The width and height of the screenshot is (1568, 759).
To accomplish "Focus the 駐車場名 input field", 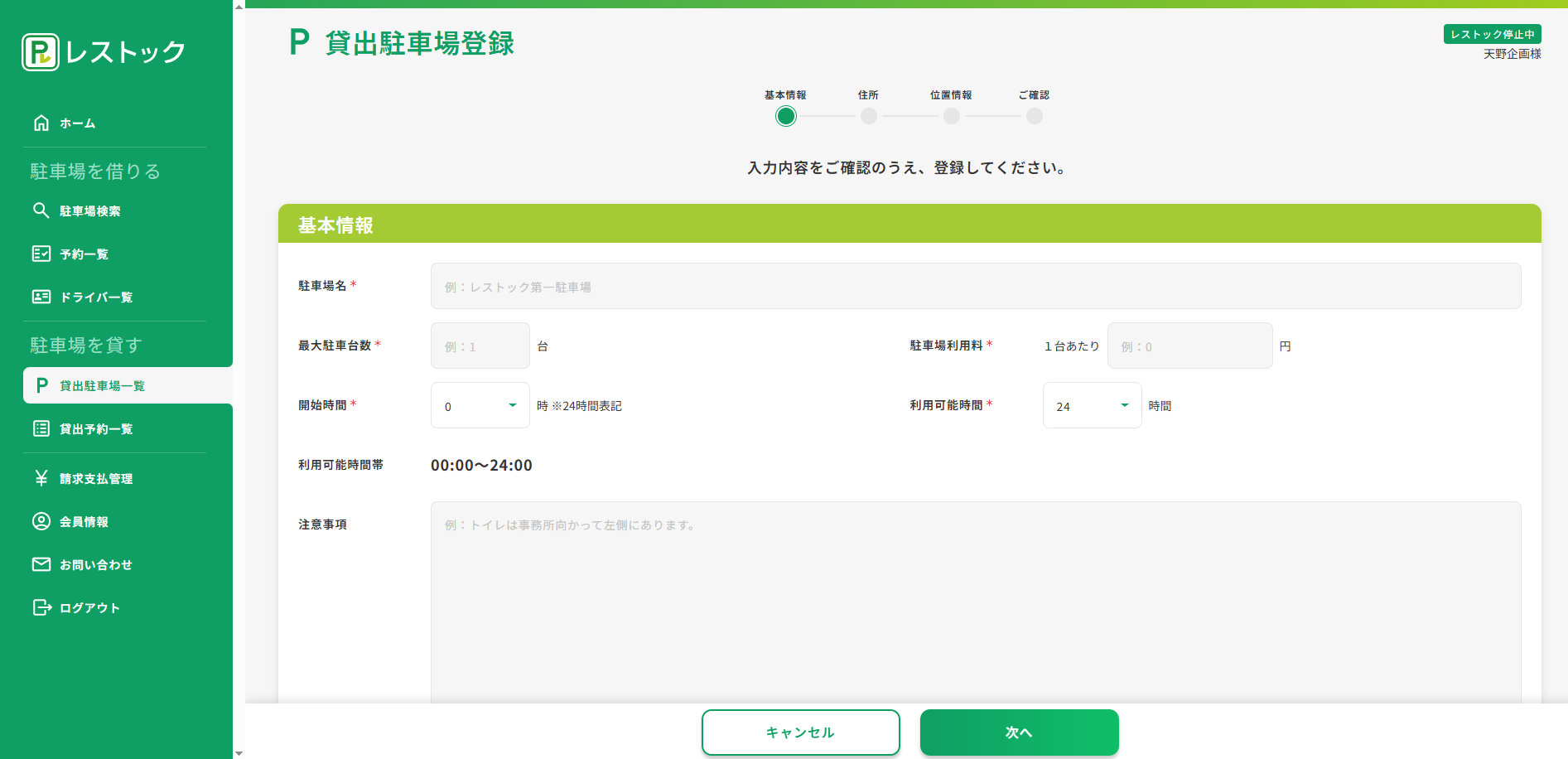I will 975,286.
